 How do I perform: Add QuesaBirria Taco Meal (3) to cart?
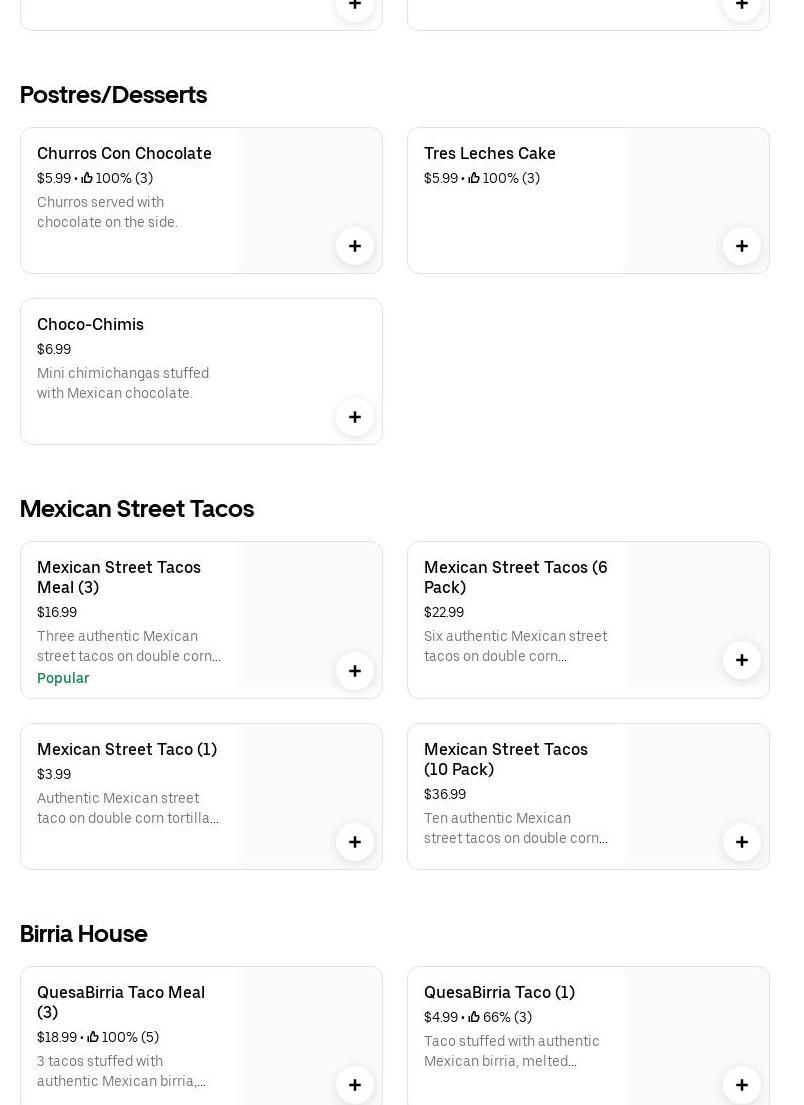355,1085
